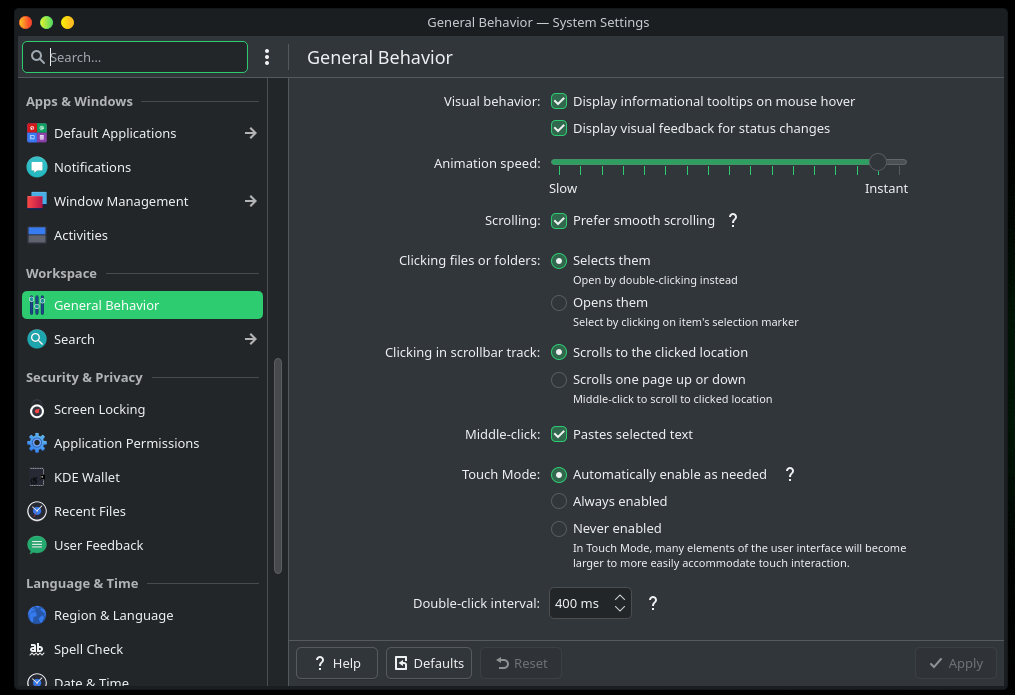Open User Feedback icon in sidebar

(x=37, y=546)
